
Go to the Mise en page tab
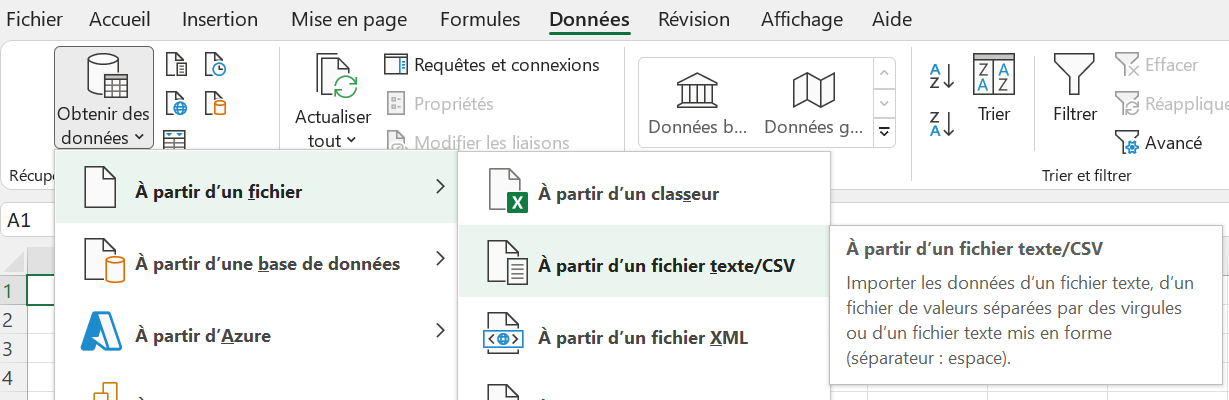(349, 19)
